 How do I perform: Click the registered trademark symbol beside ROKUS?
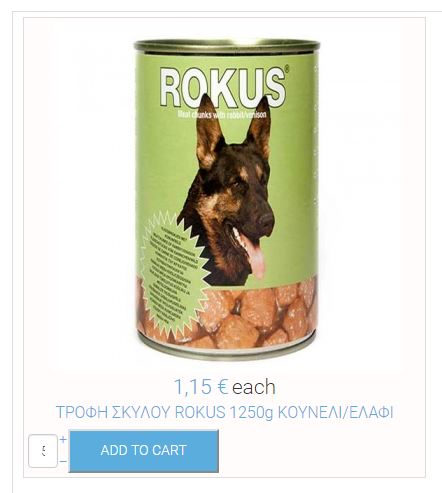[x=287, y=70]
